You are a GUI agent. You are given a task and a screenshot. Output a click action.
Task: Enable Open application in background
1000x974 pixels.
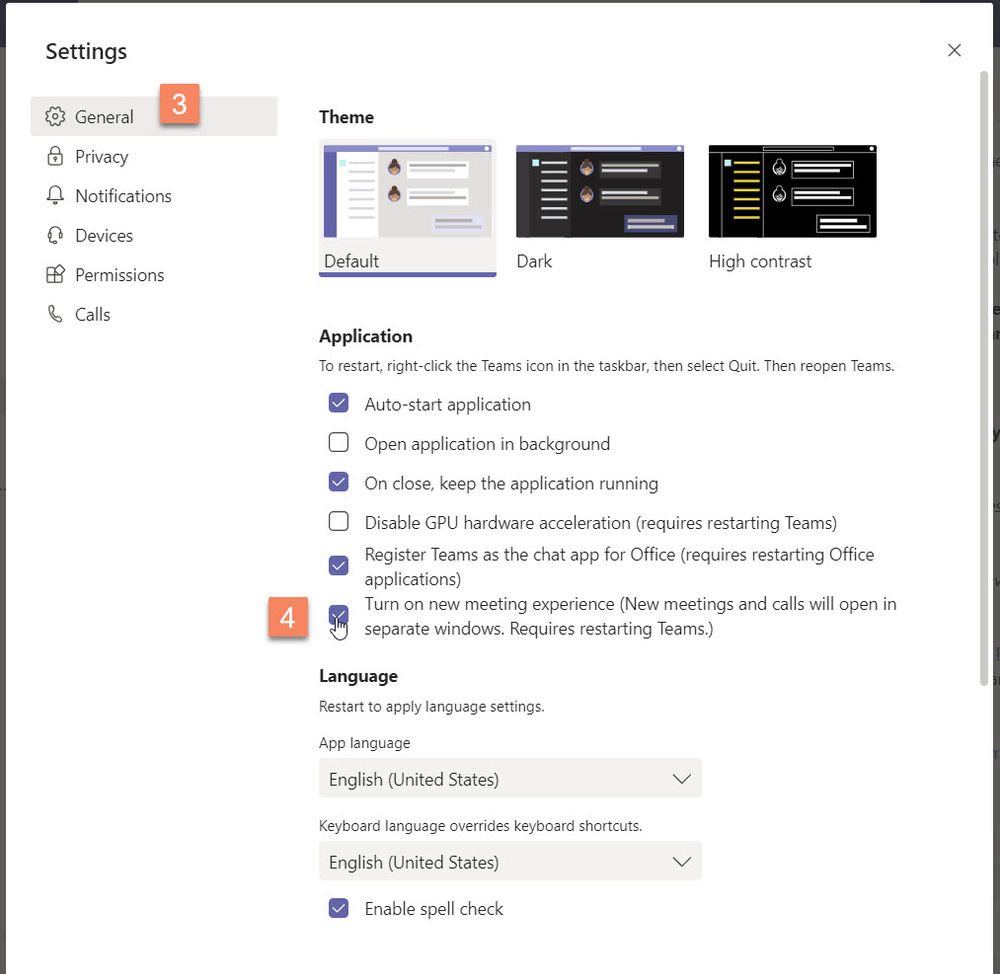[338, 443]
